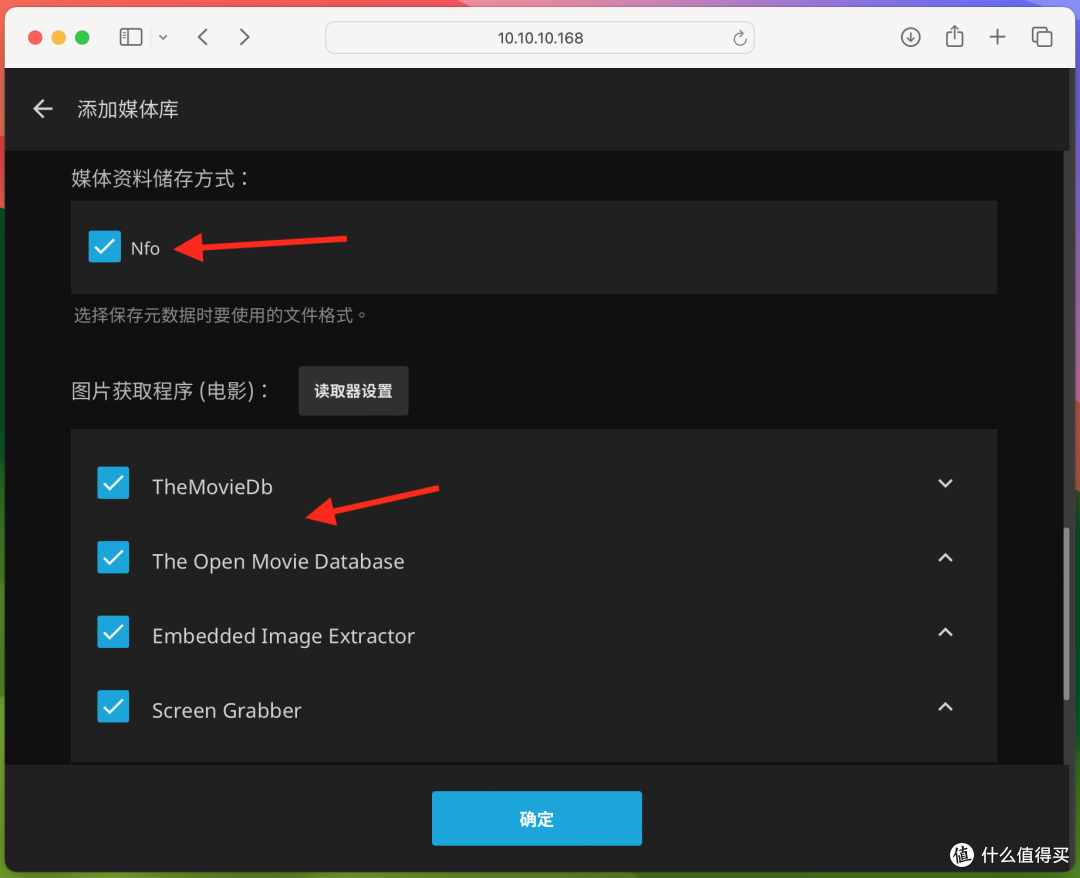The height and width of the screenshot is (878, 1080).
Task: Uncheck Embedded Image Extractor
Action: pos(113,632)
